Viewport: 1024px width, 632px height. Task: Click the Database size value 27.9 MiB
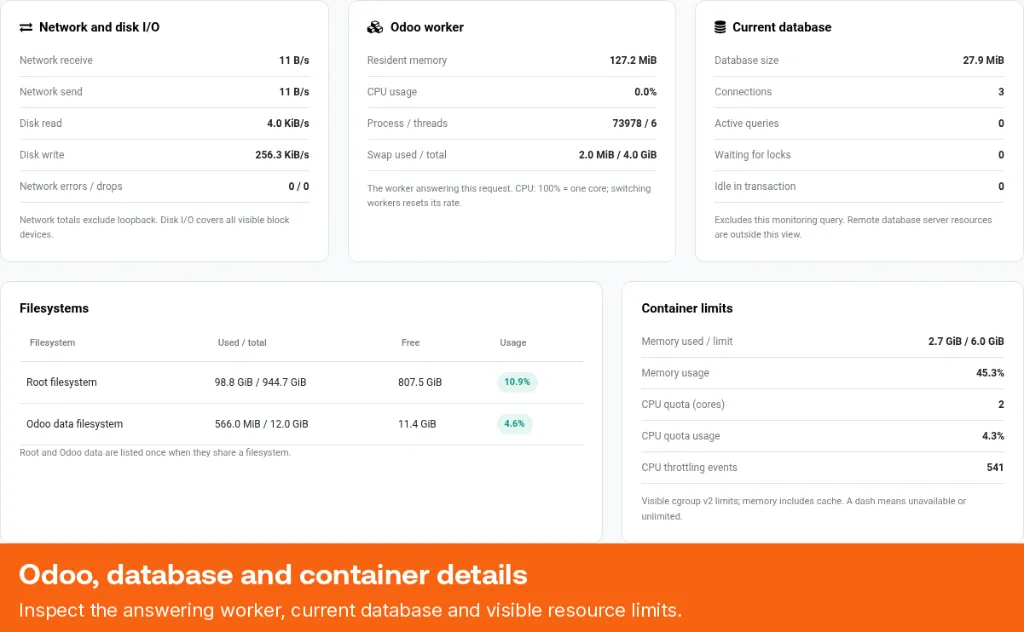coord(983,60)
